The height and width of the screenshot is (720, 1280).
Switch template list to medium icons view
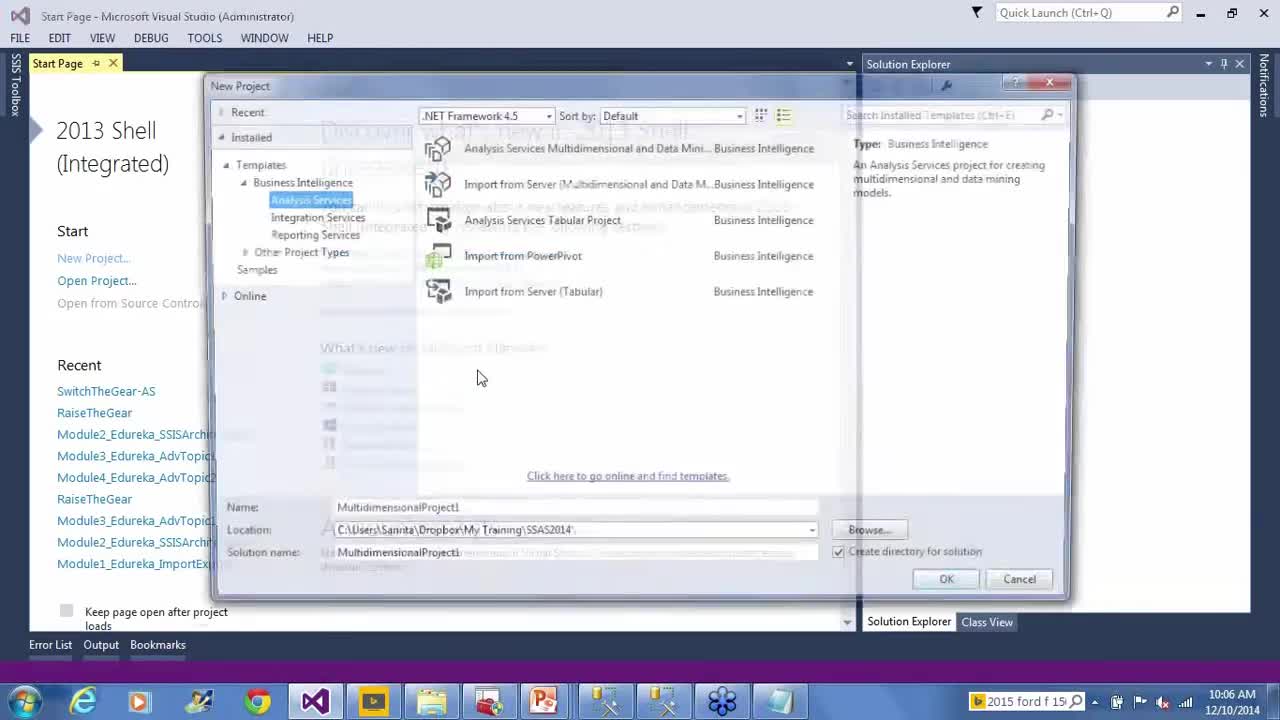[784, 116]
